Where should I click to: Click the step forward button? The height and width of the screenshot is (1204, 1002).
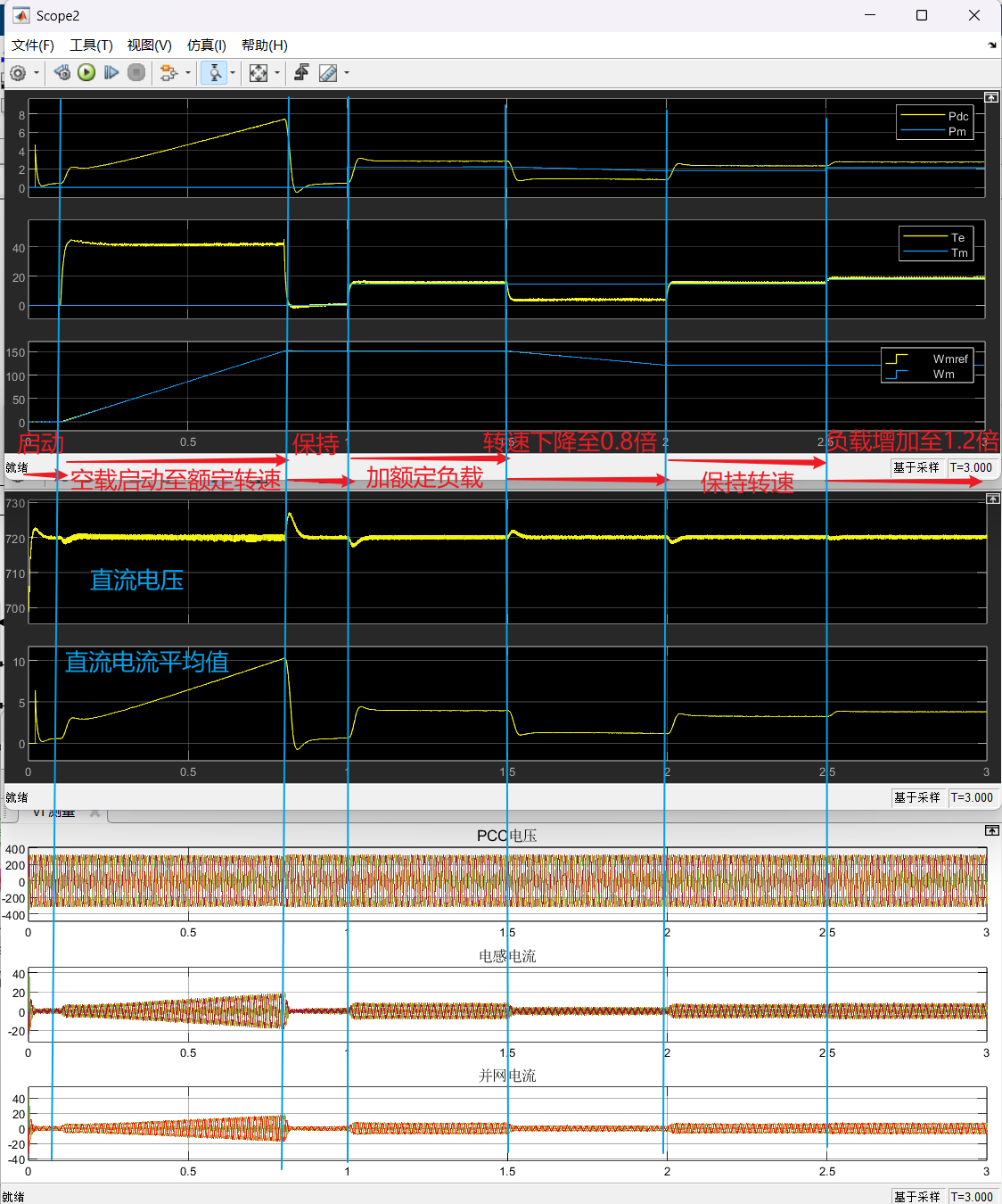coord(111,73)
